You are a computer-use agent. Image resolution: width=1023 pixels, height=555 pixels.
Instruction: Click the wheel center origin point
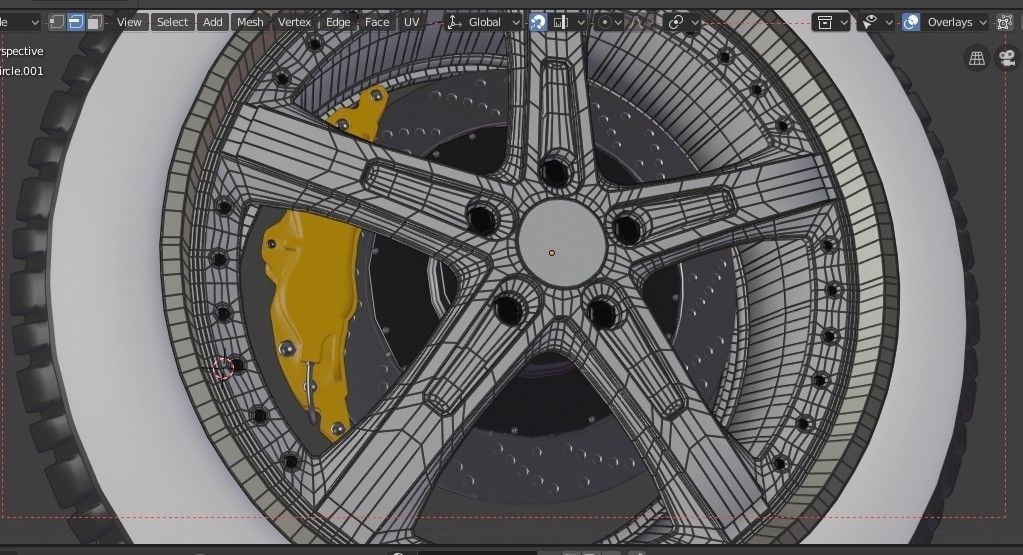point(551,253)
